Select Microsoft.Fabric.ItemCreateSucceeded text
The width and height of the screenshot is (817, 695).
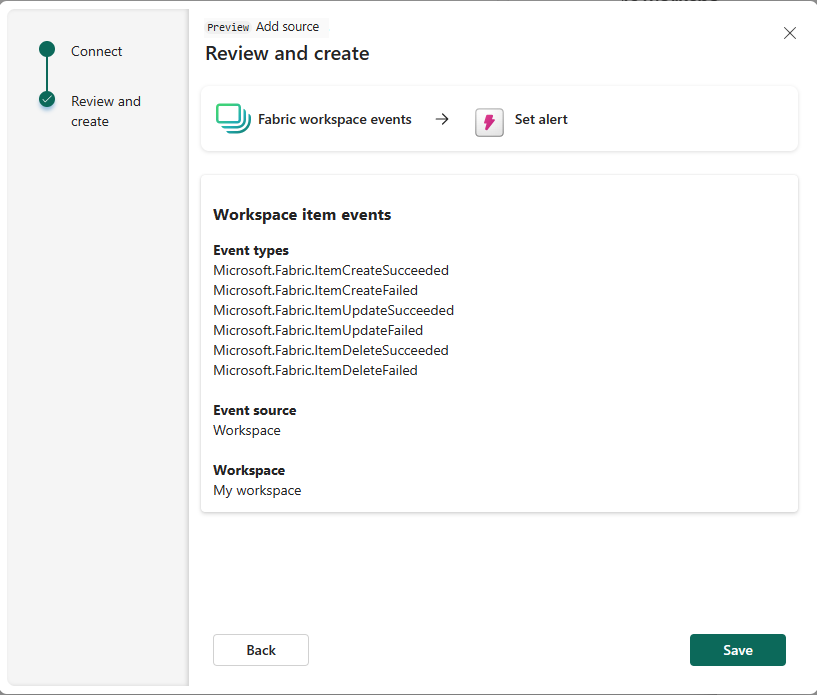coord(331,270)
